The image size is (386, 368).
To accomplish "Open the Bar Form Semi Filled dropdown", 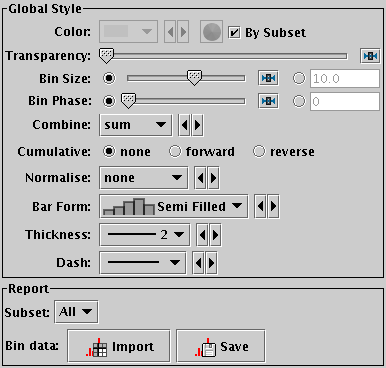I will (174, 206).
